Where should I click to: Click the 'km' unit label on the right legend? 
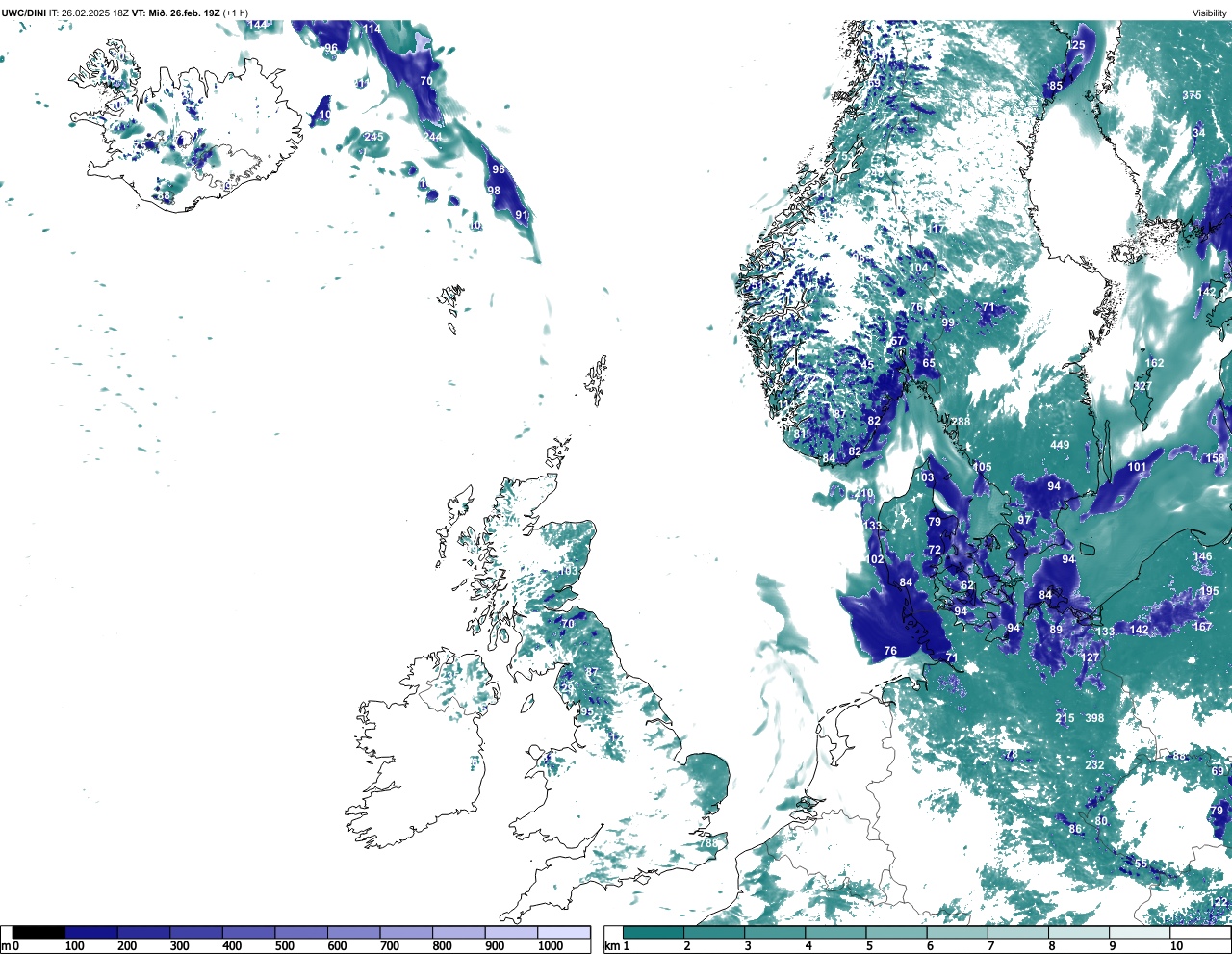pos(610,946)
